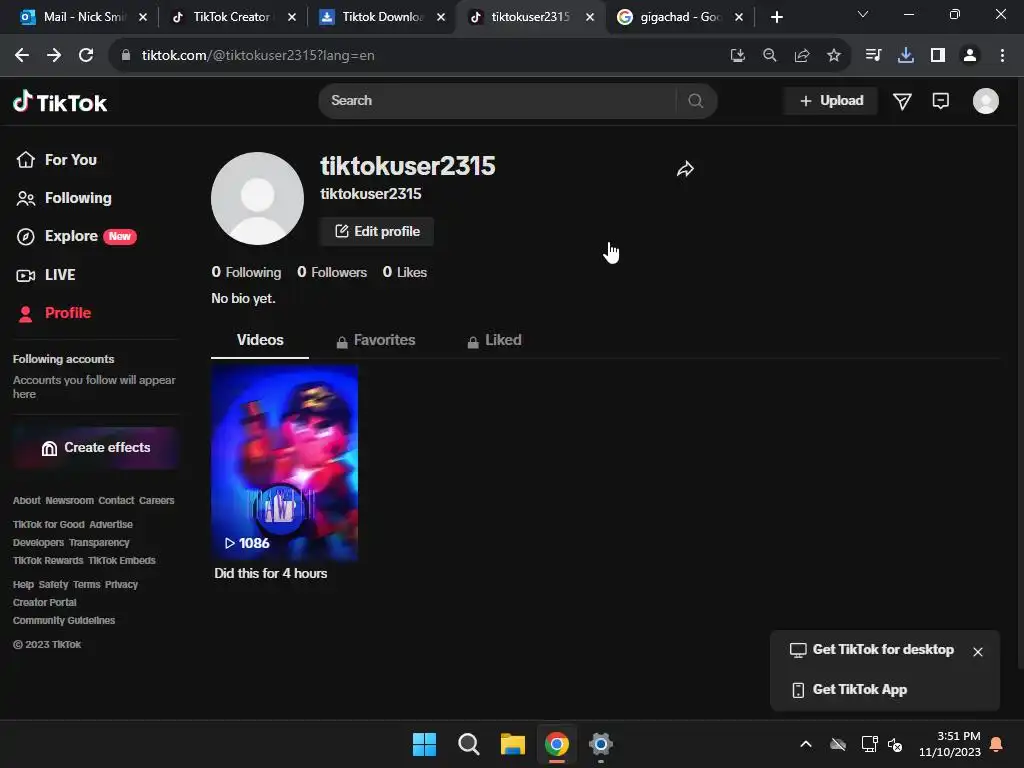Click the Upload button
1024x768 pixels.
click(831, 101)
